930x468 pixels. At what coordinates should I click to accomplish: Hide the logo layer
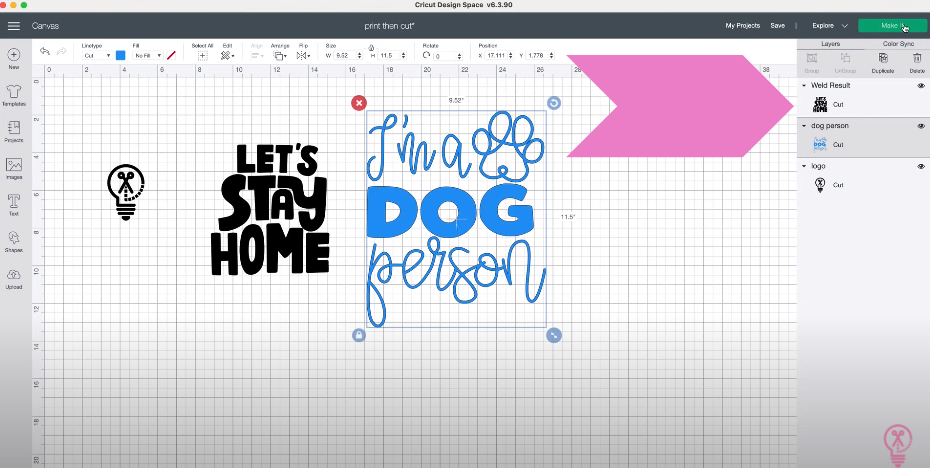(x=921, y=166)
